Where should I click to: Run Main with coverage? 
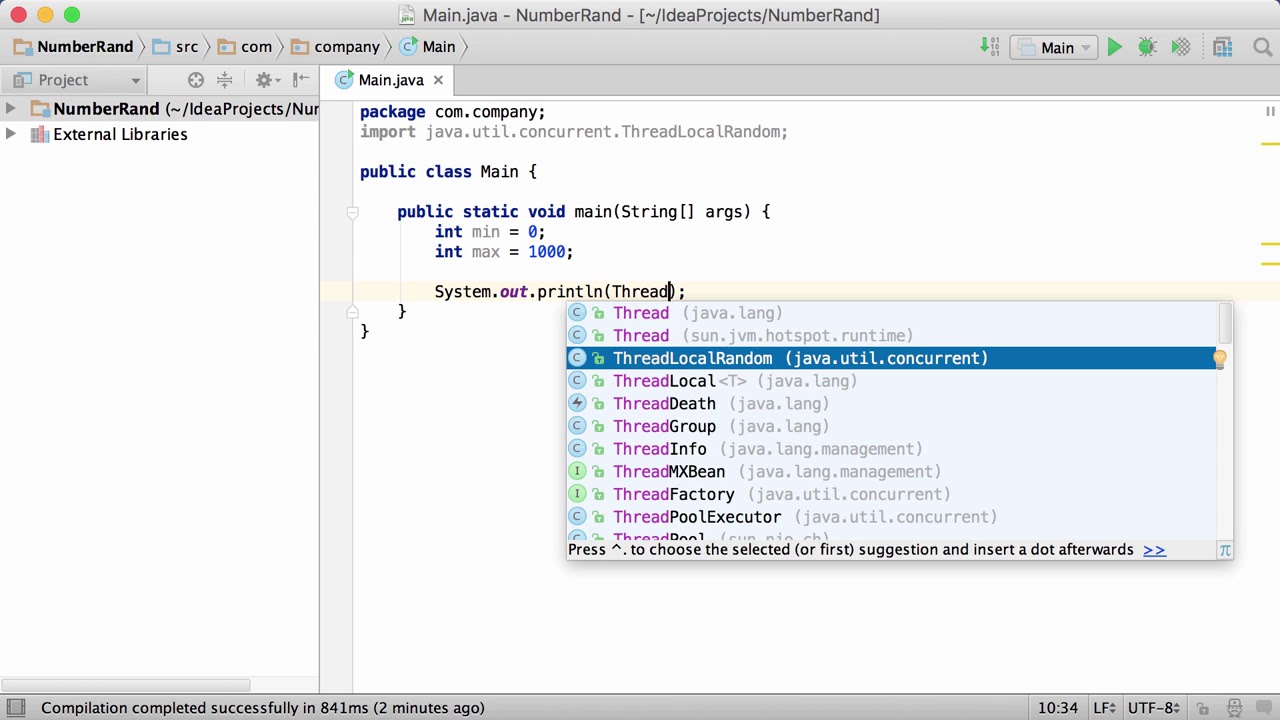1181,47
